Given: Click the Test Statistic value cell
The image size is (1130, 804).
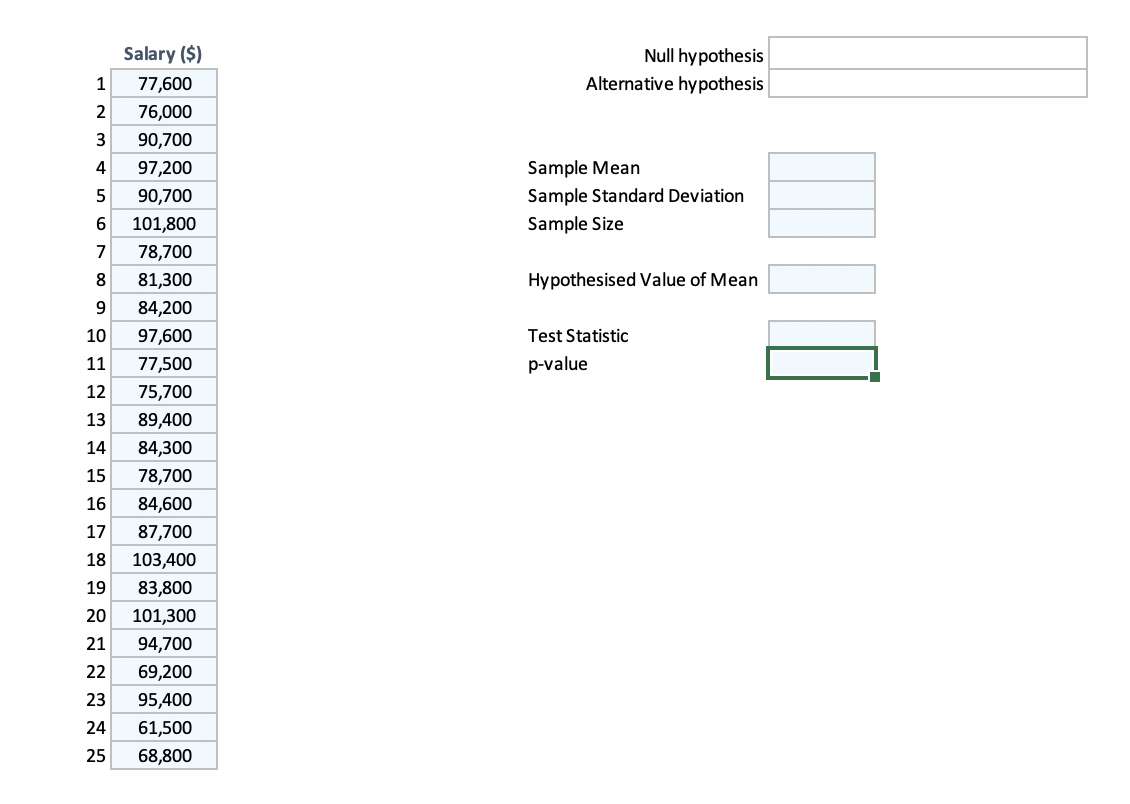Looking at the screenshot, I should point(821,334).
